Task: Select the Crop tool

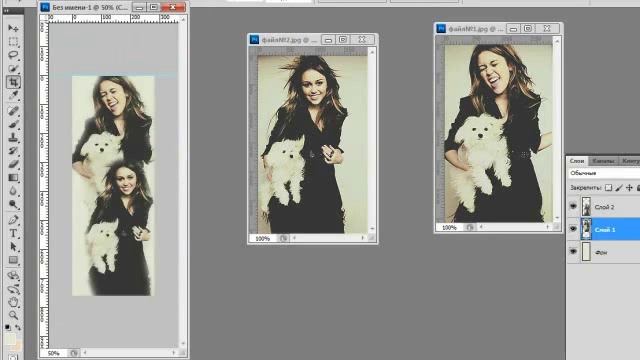Action: coord(13,82)
